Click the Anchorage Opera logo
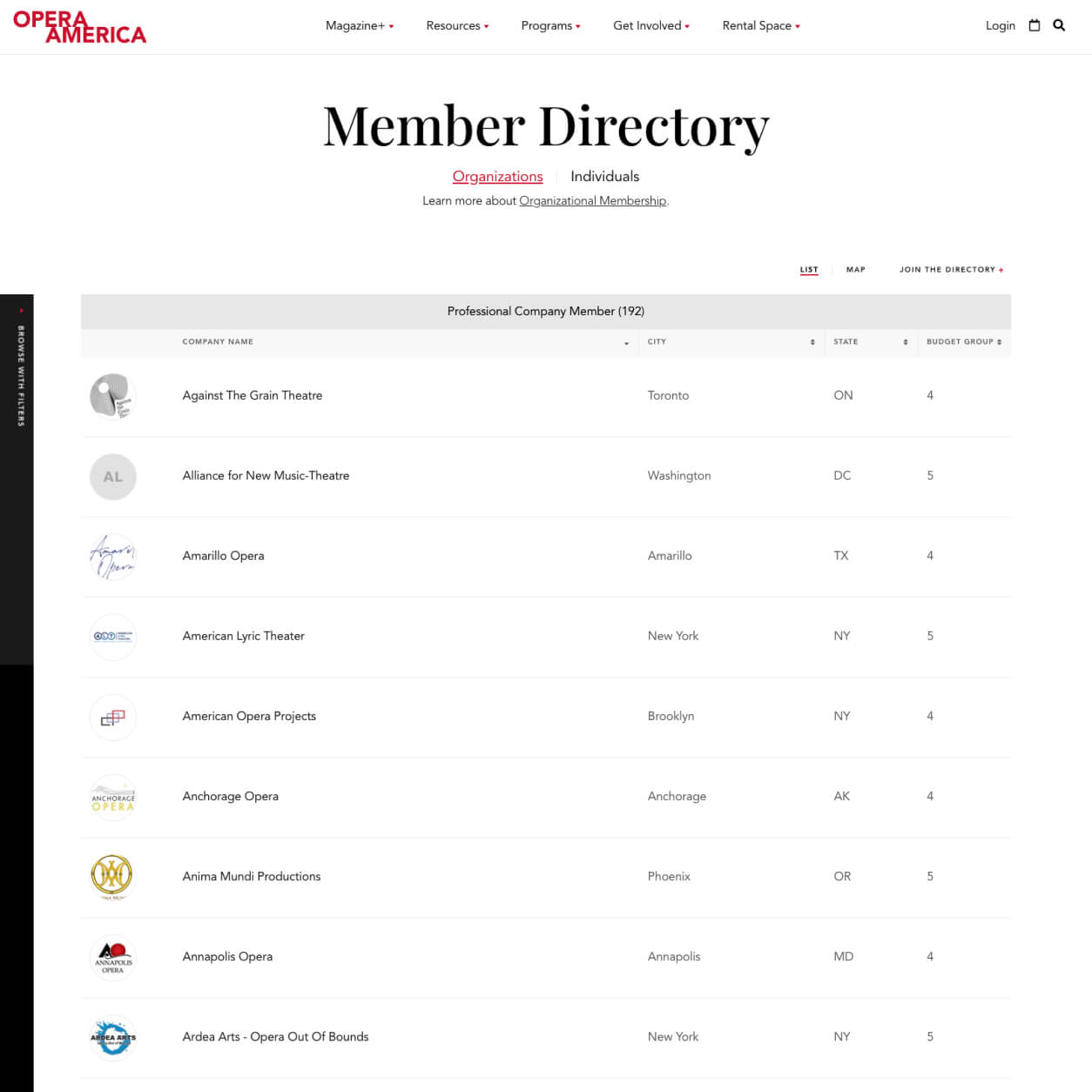Viewport: 1092px width, 1092px height. tap(113, 797)
